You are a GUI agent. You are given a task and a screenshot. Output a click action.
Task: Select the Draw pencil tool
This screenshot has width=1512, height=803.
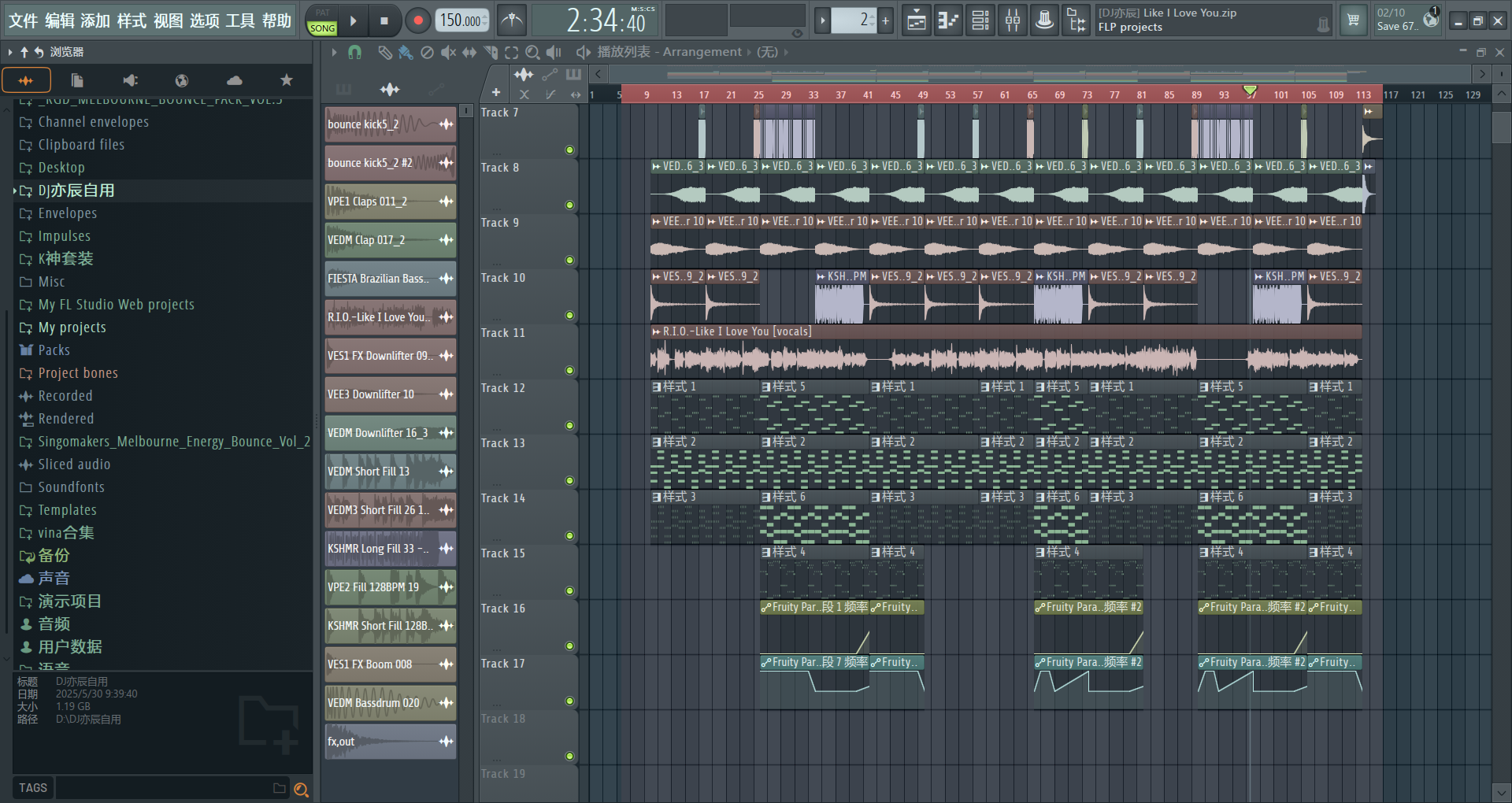pyautogui.click(x=384, y=52)
